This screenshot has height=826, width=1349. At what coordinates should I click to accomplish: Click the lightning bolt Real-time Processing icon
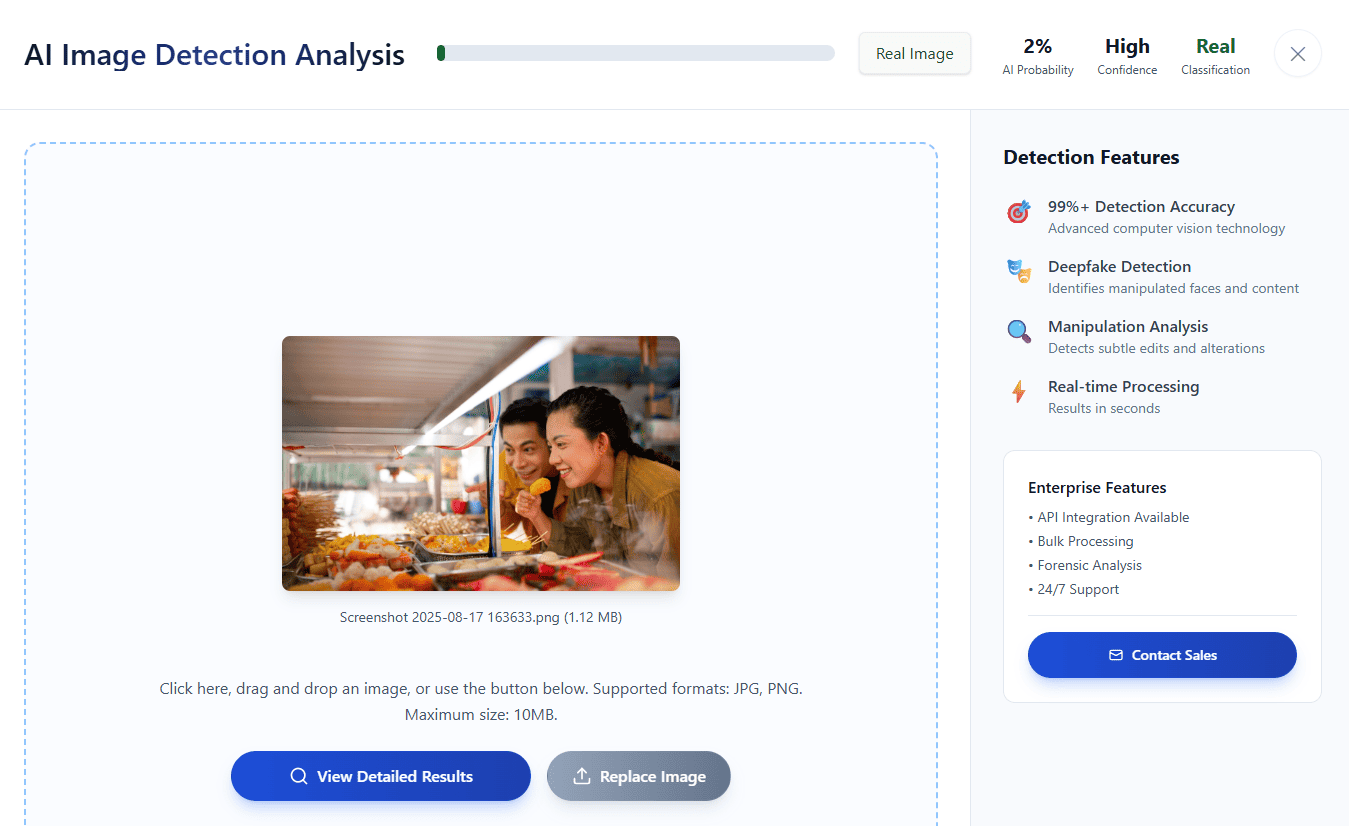(1018, 391)
